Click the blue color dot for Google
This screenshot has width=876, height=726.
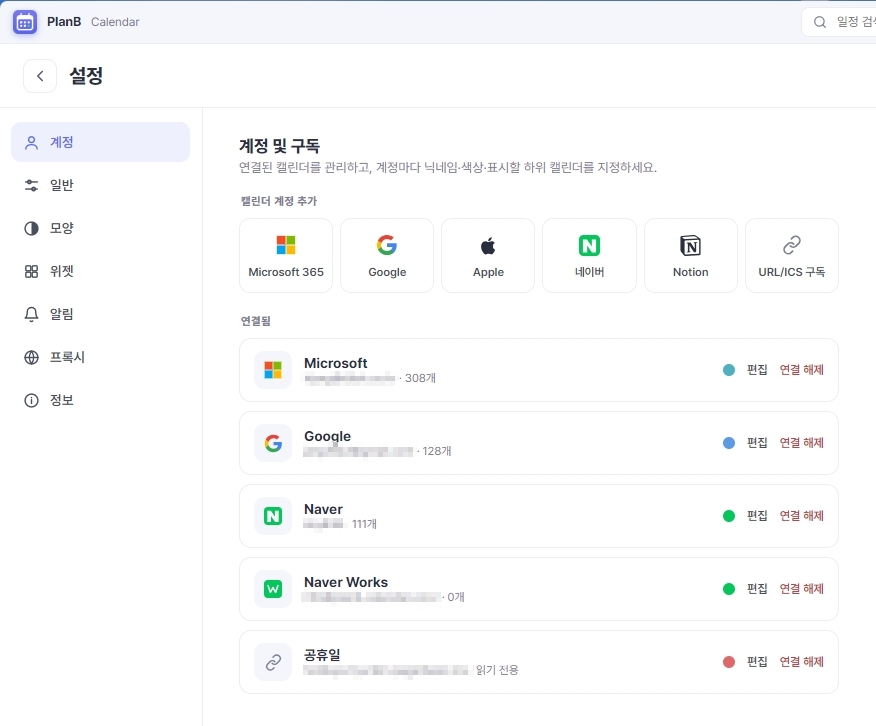click(x=729, y=443)
